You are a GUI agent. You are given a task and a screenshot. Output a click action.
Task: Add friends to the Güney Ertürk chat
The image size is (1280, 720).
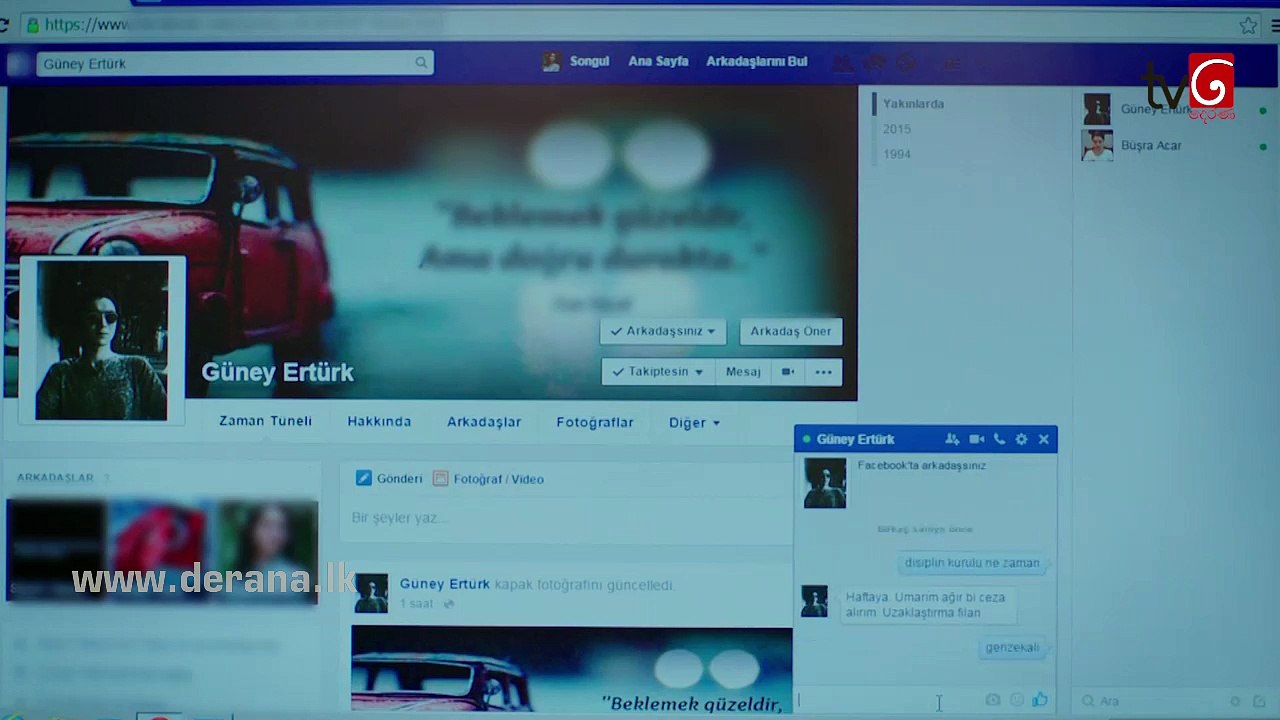952,439
